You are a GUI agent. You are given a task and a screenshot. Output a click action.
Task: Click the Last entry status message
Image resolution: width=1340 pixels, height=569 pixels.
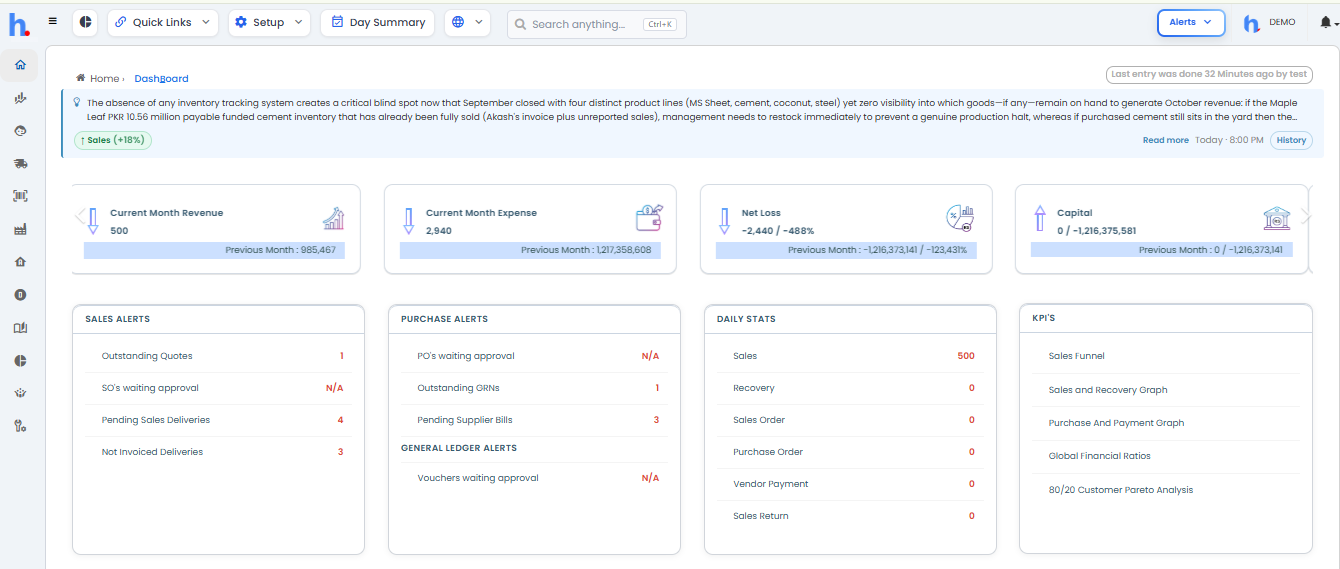(x=1210, y=74)
